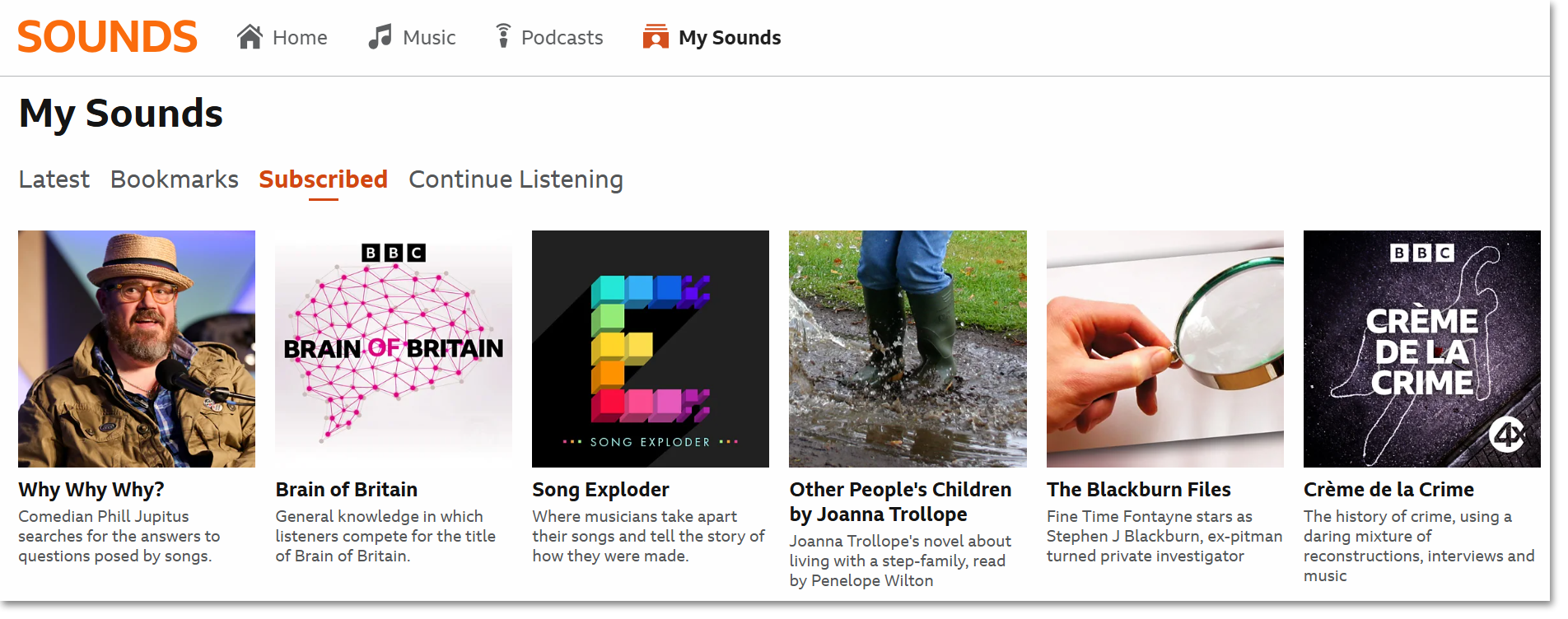1568x619 pixels.
Task: Open the Why Why Why? podcast
Action: pos(91,489)
